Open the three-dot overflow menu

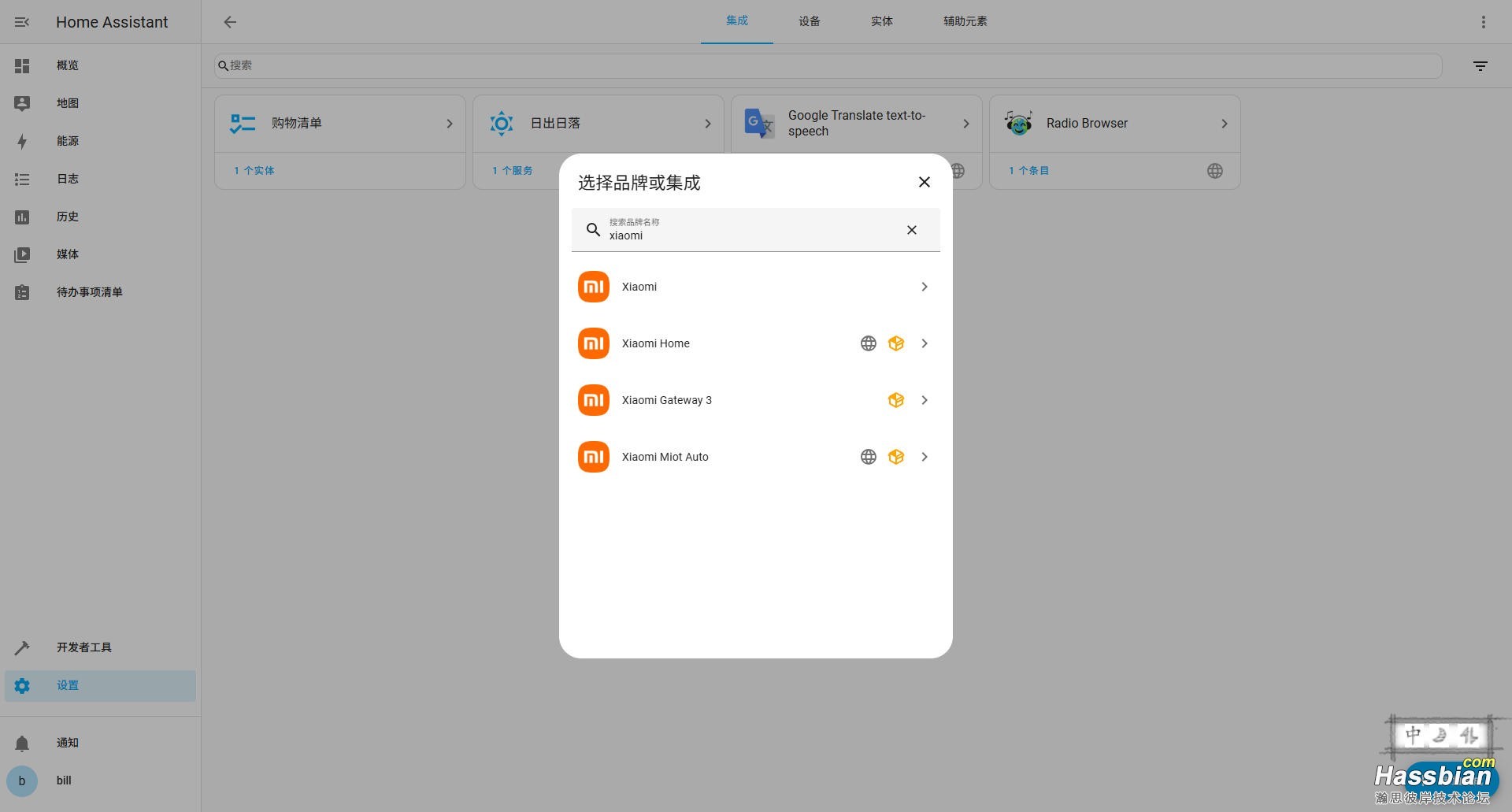tap(1484, 22)
